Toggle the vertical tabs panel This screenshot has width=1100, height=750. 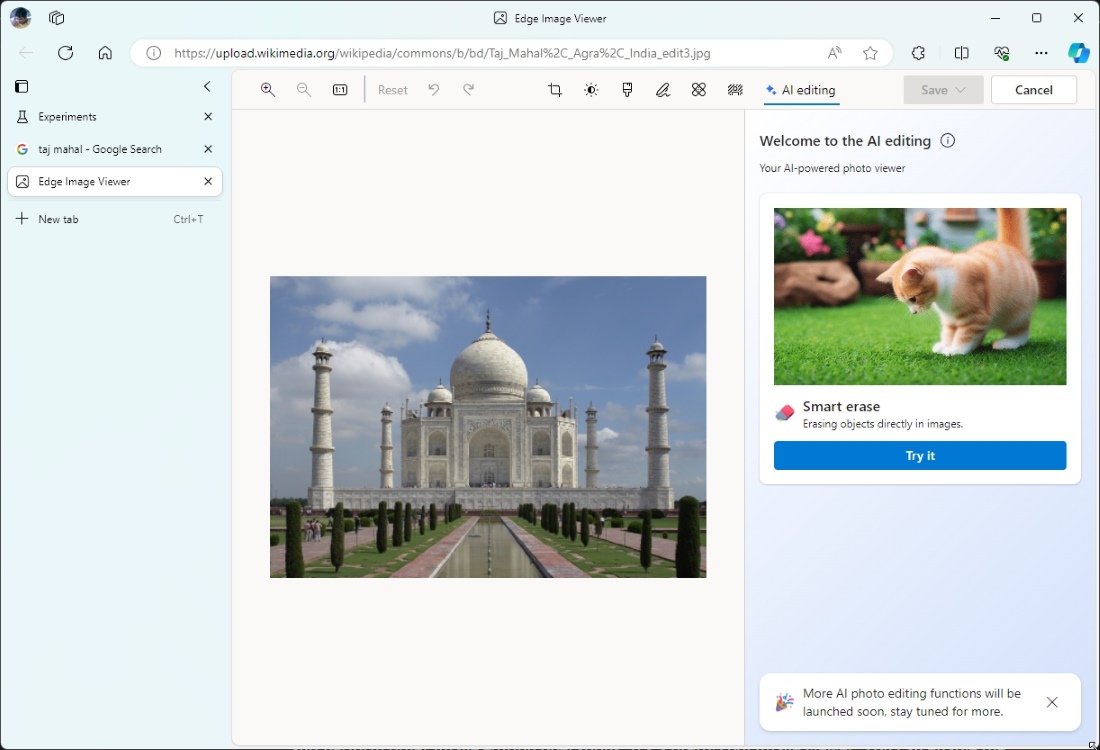tap(21, 86)
